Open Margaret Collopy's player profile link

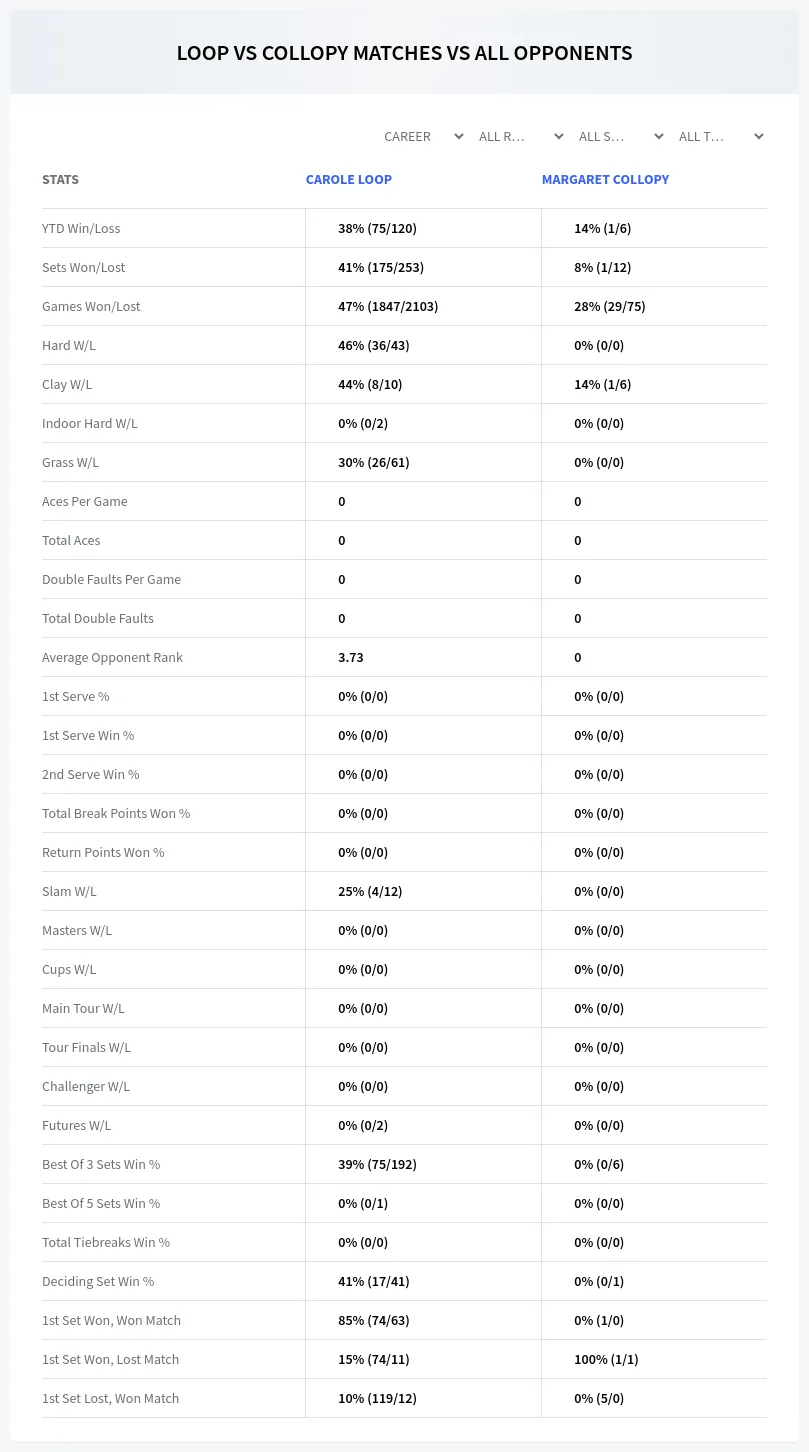[605, 180]
